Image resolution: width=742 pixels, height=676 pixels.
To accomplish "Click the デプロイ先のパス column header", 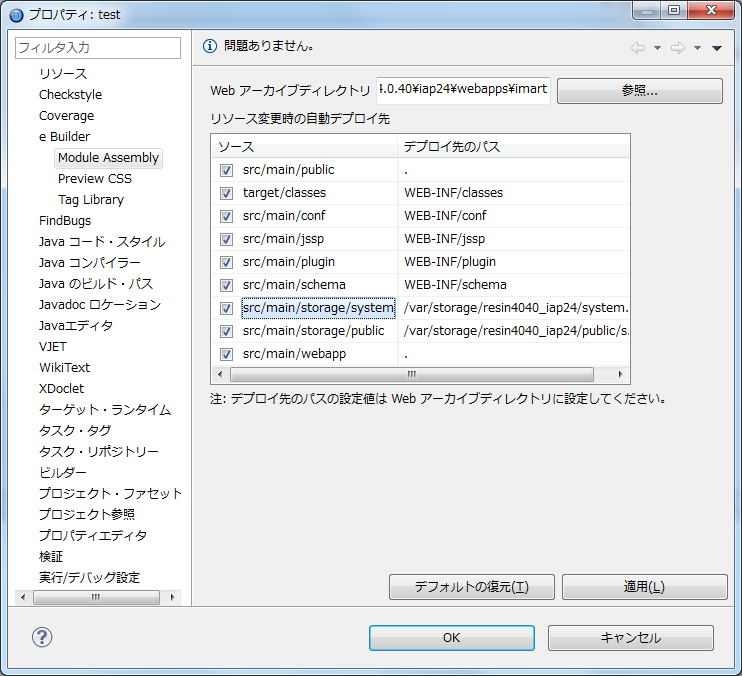I will point(514,147).
